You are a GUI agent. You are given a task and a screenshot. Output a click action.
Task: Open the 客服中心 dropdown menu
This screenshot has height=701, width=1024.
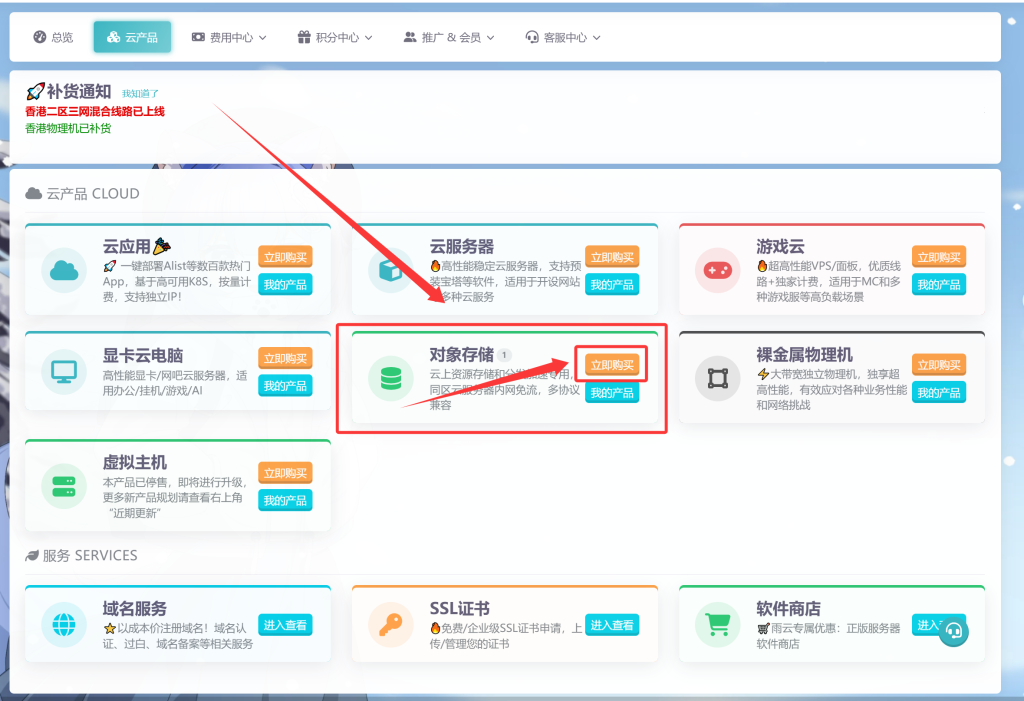[x=563, y=37]
